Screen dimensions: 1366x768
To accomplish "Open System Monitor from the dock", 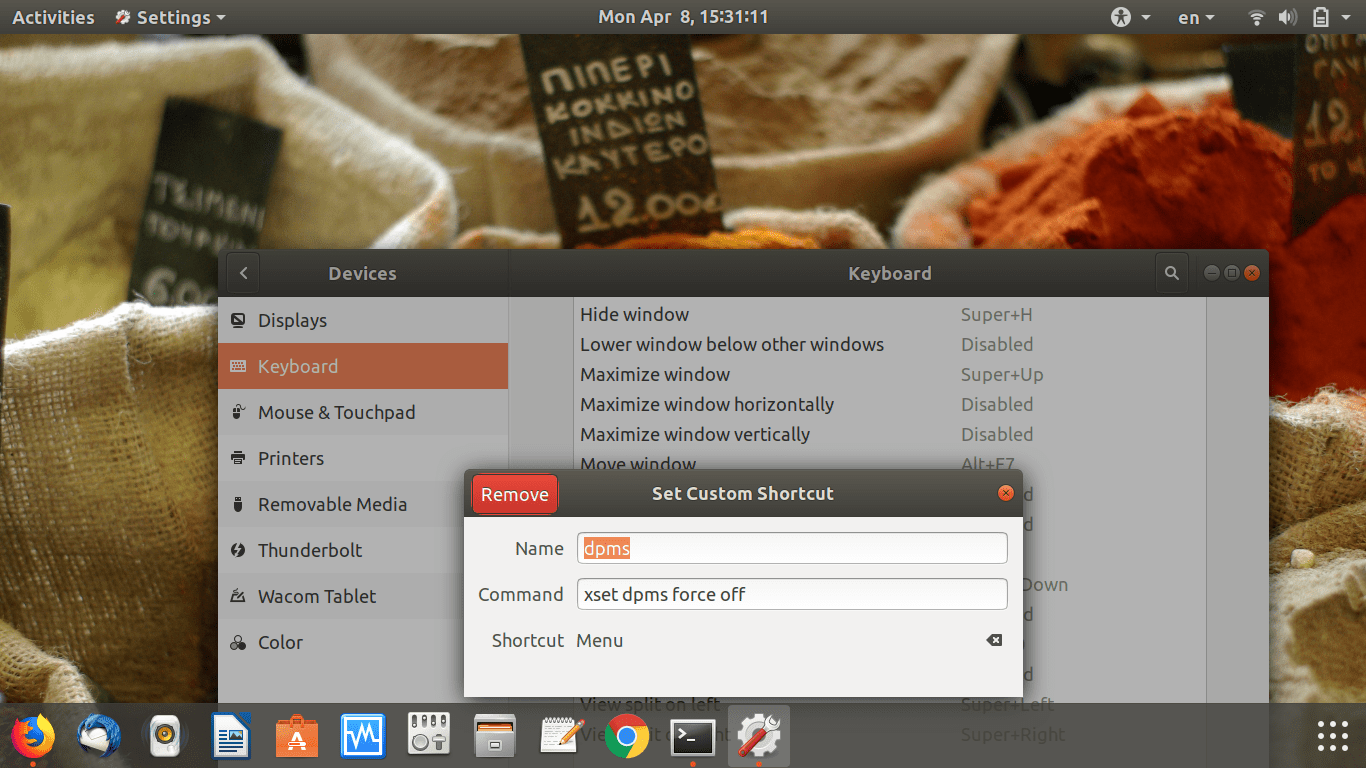I will point(363,737).
